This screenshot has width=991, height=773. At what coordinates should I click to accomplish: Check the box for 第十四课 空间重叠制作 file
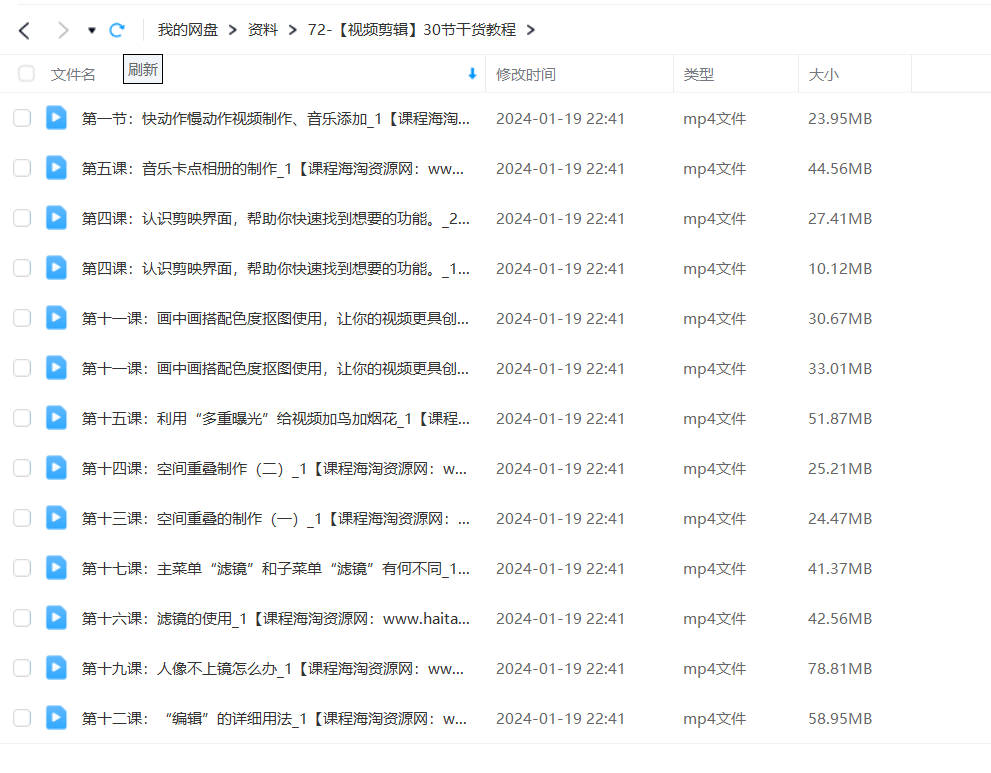pyautogui.click(x=22, y=468)
